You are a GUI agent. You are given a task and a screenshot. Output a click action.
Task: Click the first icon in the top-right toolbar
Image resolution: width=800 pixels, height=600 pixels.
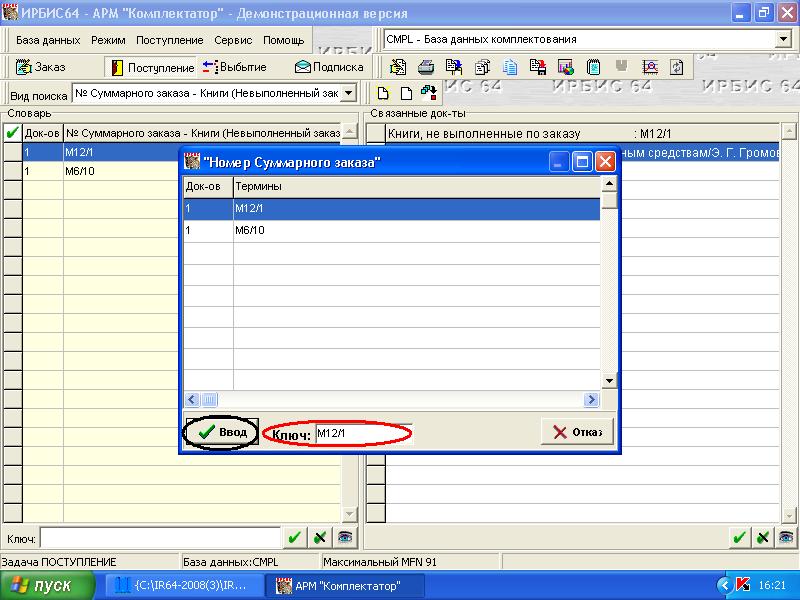click(398, 67)
